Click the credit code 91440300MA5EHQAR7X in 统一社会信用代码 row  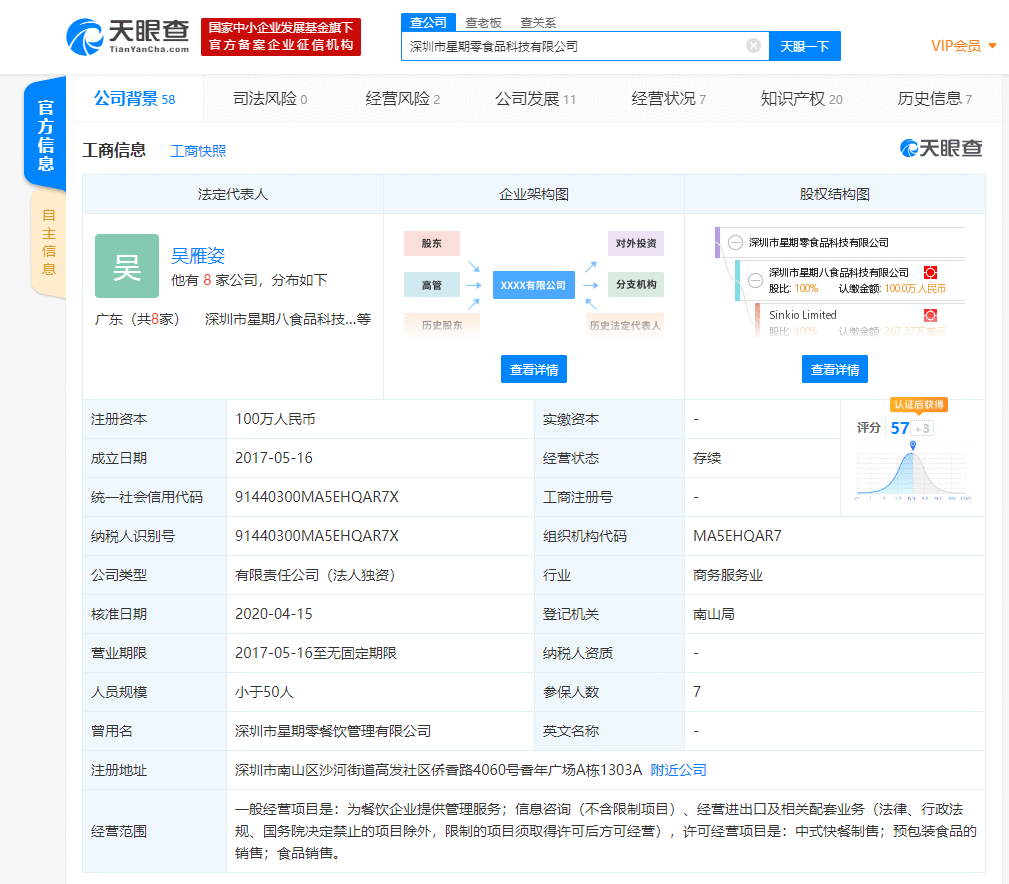tap(317, 497)
